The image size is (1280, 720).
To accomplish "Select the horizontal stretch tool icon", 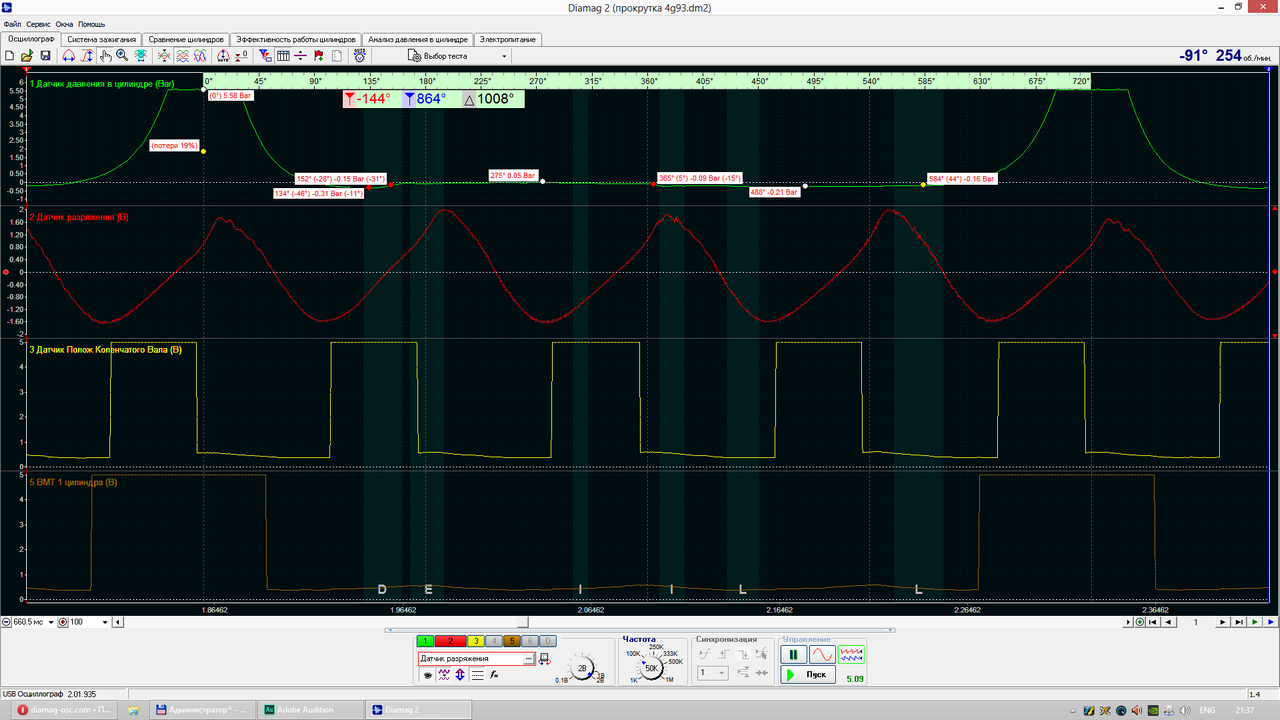I will 68,56.
